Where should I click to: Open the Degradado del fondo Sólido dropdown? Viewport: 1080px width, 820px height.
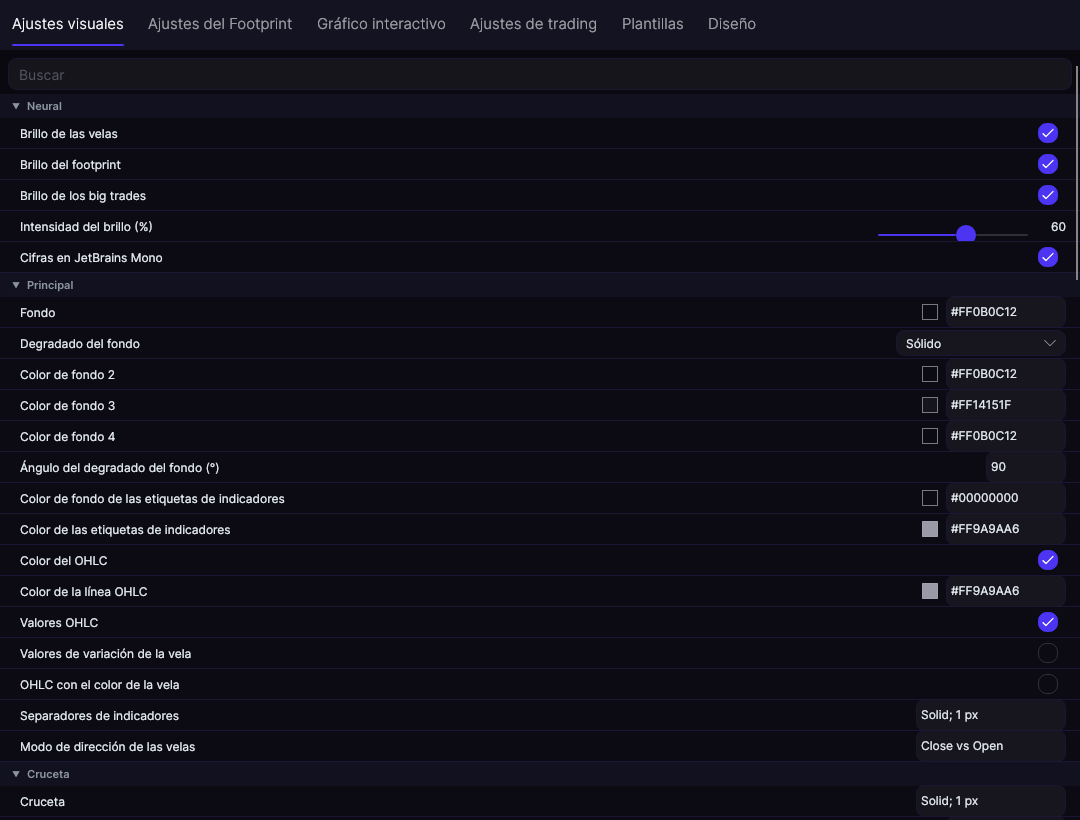tap(980, 344)
